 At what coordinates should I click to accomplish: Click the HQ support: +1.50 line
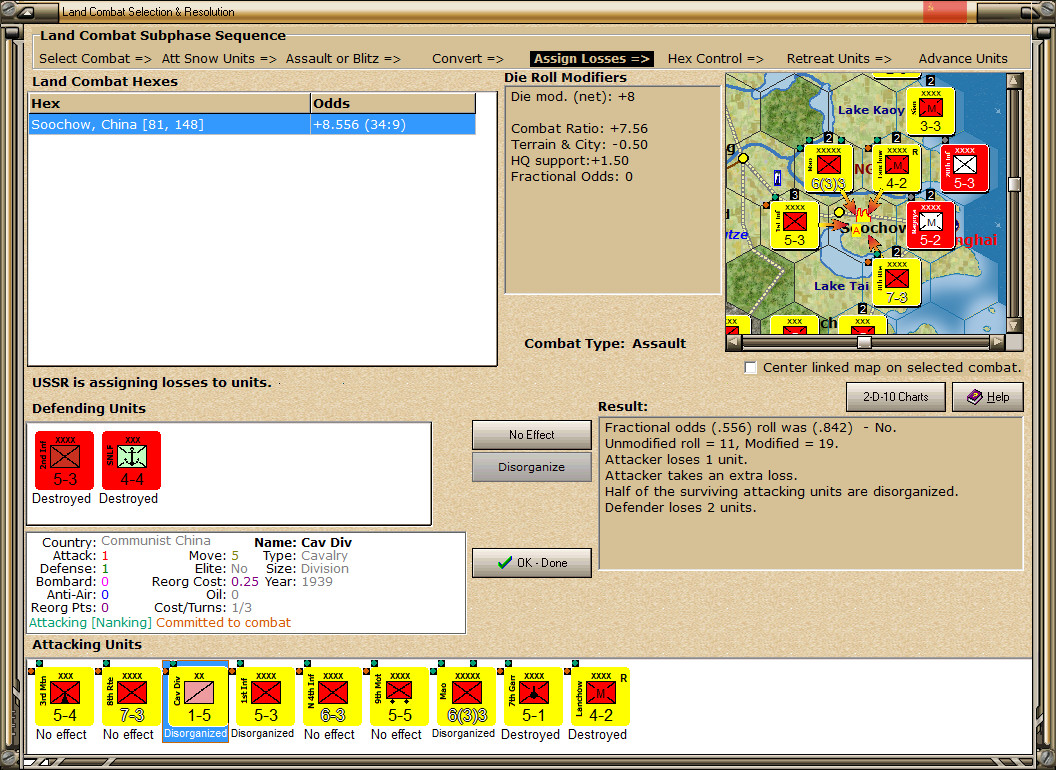[x=570, y=161]
